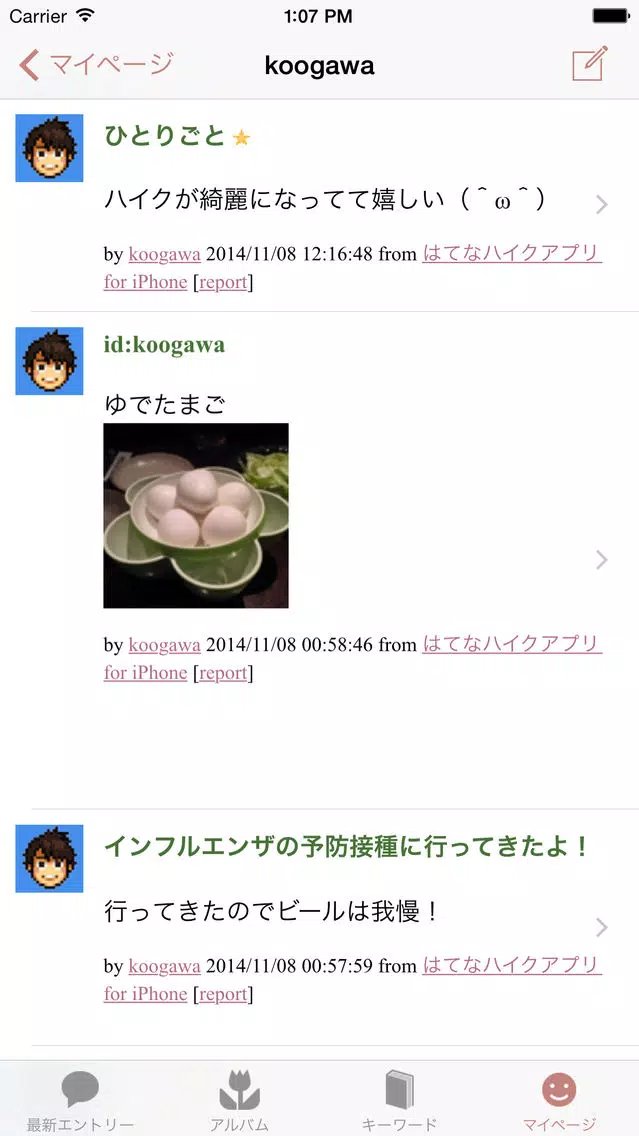The width and height of the screenshot is (639, 1136).
Task: Open avatar on the ゆでたまご post
Action: (x=49, y=361)
